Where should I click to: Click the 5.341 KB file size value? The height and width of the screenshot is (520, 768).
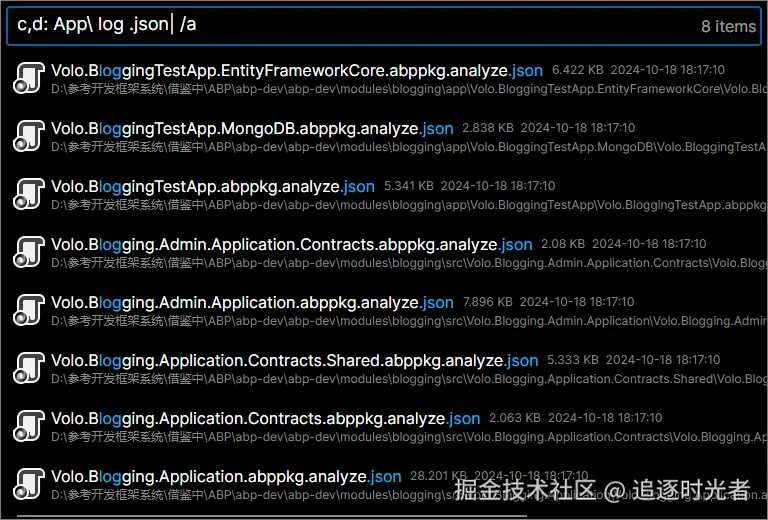coord(408,186)
